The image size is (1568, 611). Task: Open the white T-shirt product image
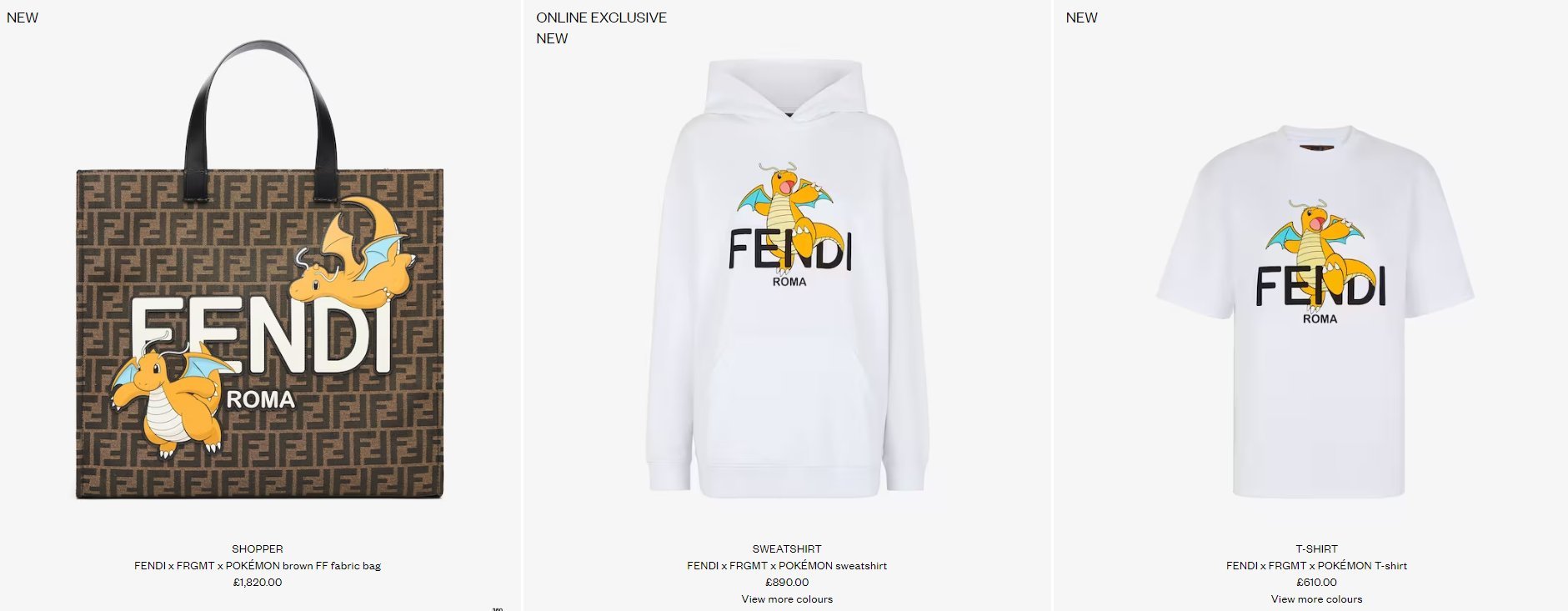point(1315,312)
